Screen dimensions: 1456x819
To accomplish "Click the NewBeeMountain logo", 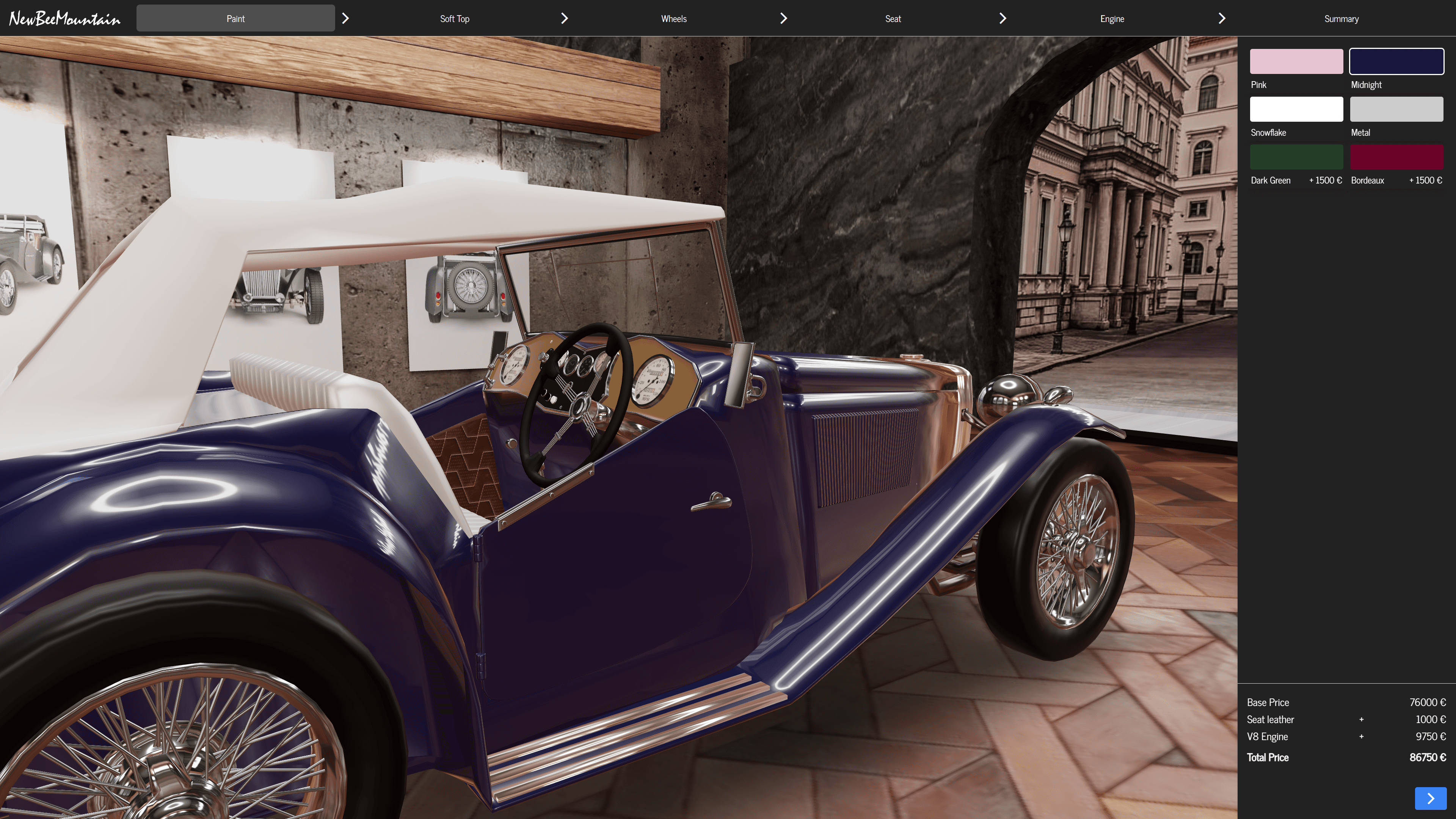I will point(64,18).
